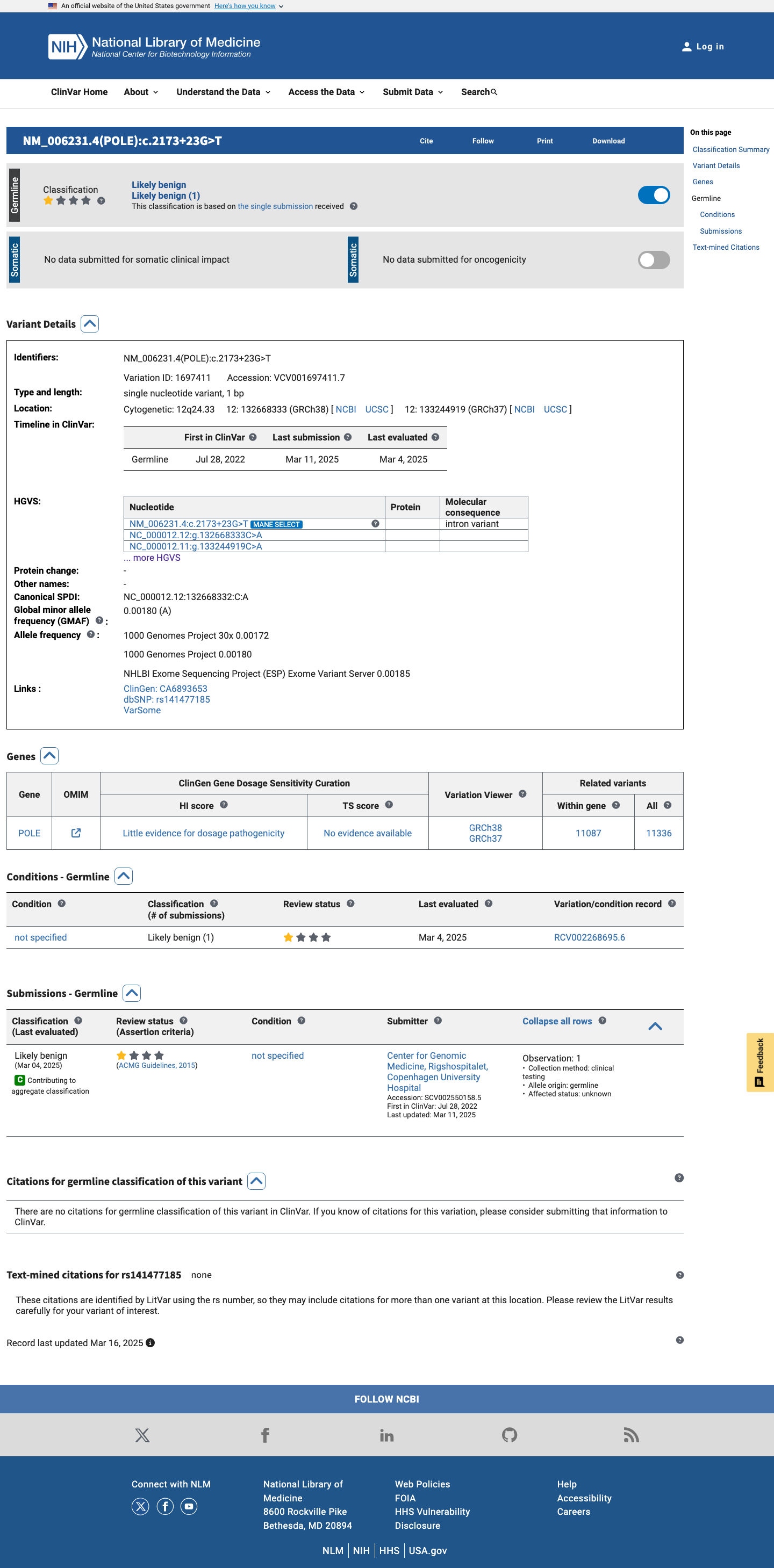The height and width of the screenshot is (1568, 774).
Task: Click the Log in user icon
Action: pyautogui.click(x=686, y=47)
